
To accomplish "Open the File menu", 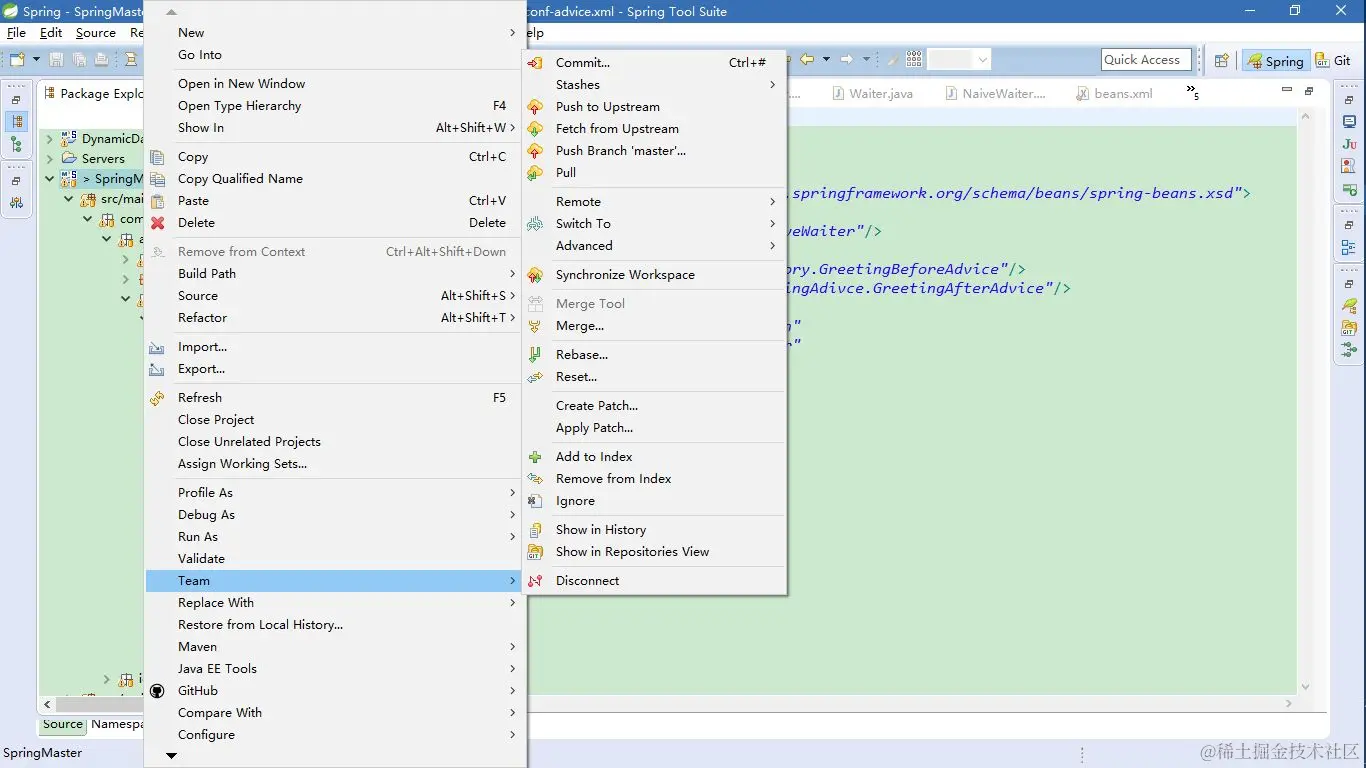I will point(17,33).
